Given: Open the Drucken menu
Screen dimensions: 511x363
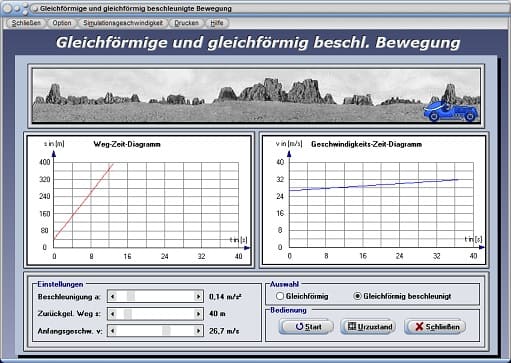Looking at the screenshot, I should click(186, 23).
